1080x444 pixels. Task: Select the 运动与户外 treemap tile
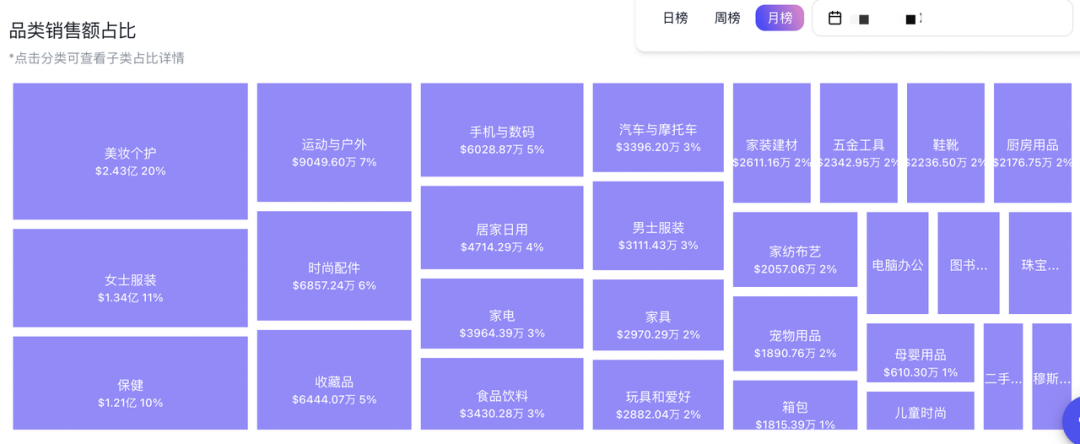tap(334, 142)
